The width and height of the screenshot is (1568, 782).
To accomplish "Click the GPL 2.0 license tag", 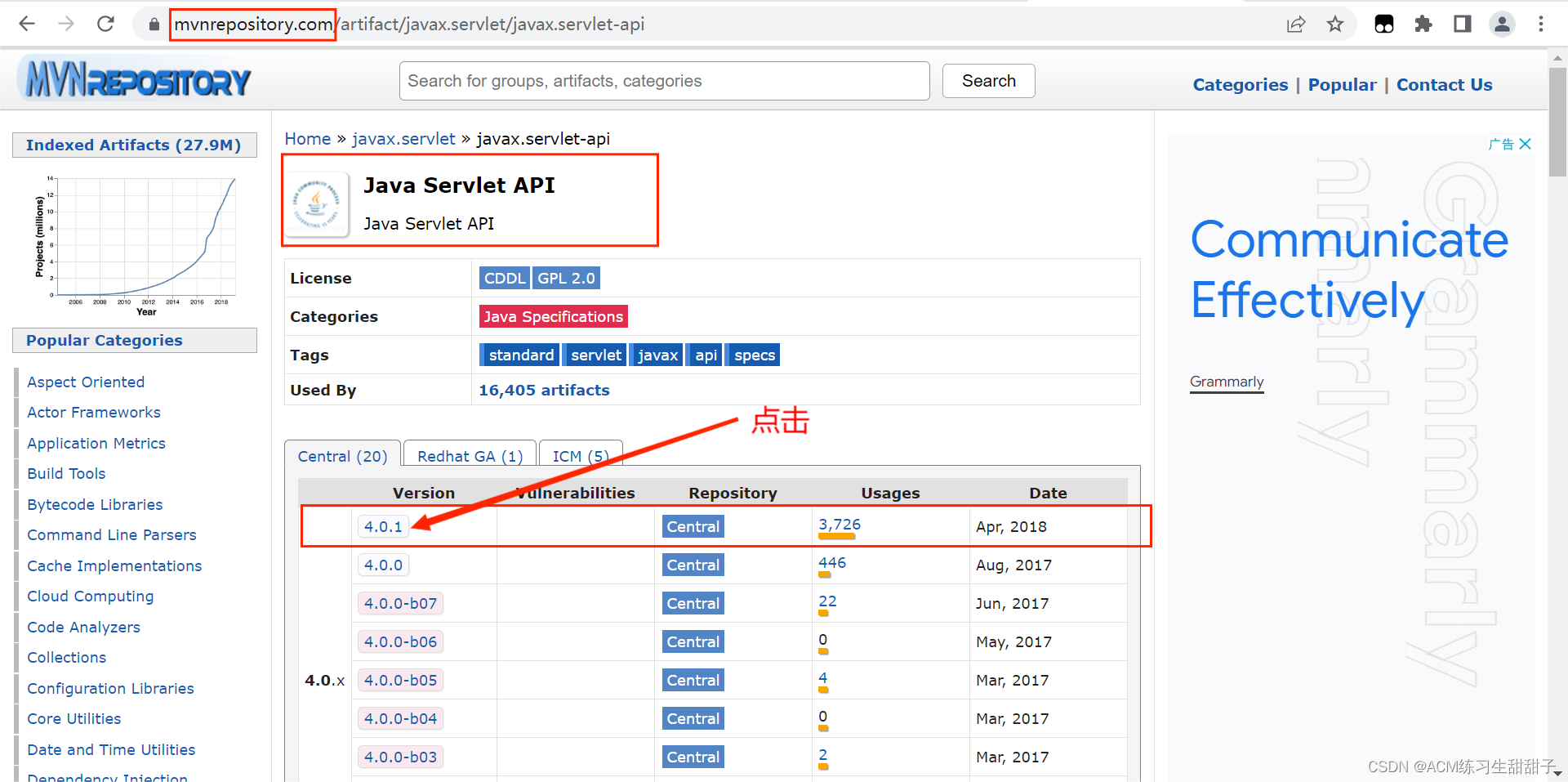I will coord(566,278).
